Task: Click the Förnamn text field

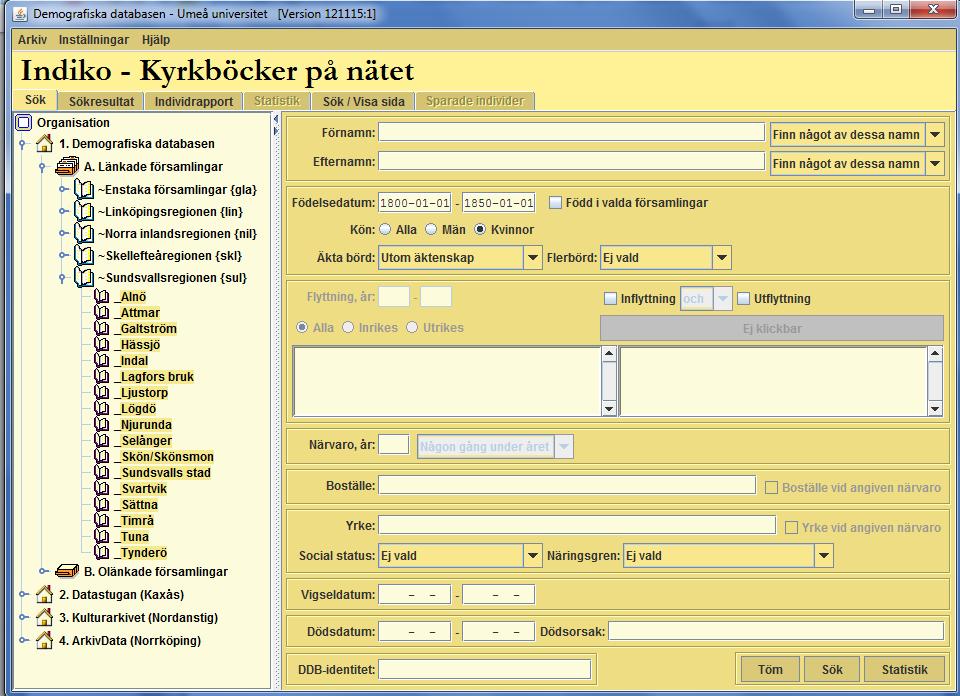Action: coord(571,132)
